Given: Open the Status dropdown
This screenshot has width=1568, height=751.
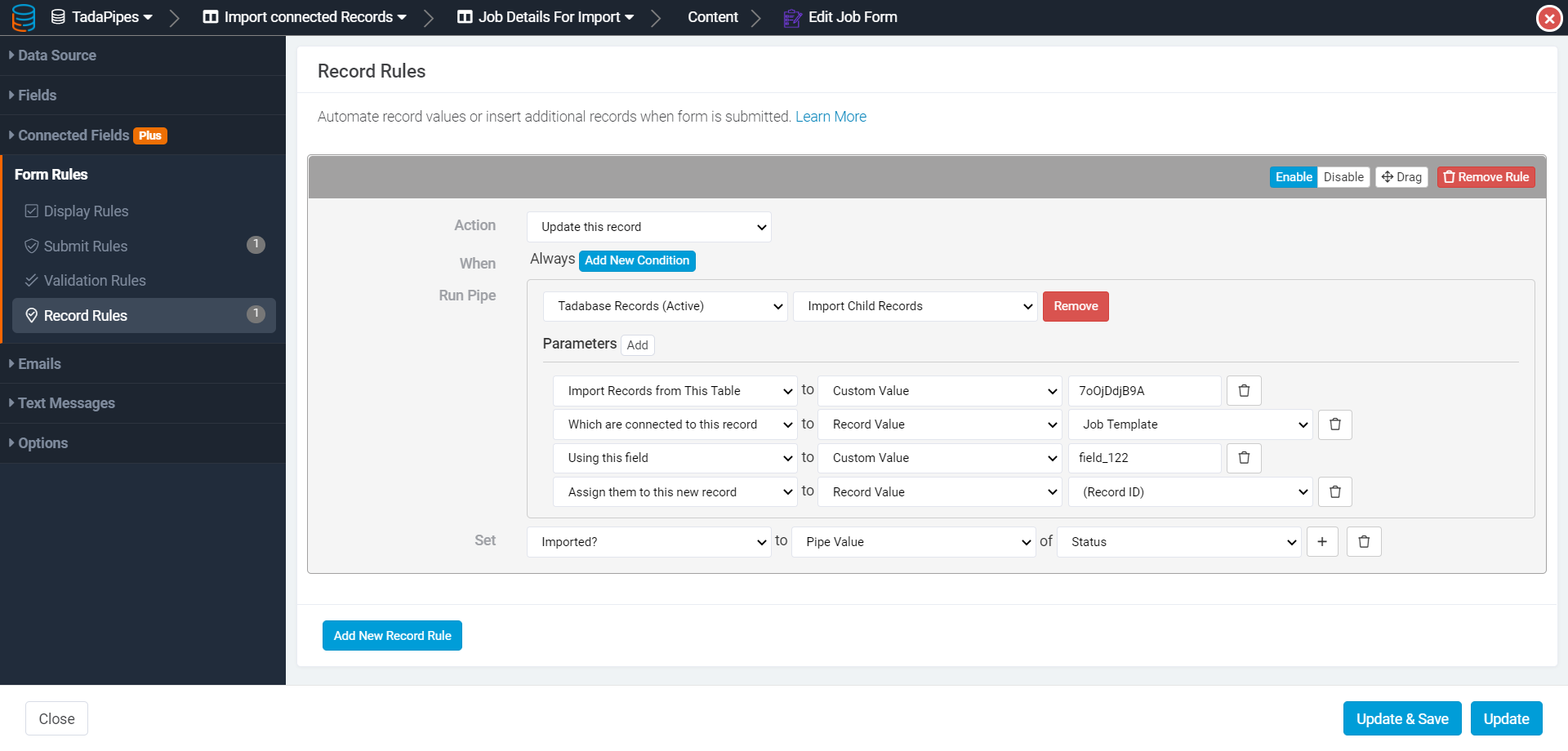Looking at the screenshot, I should (1179, 542).
